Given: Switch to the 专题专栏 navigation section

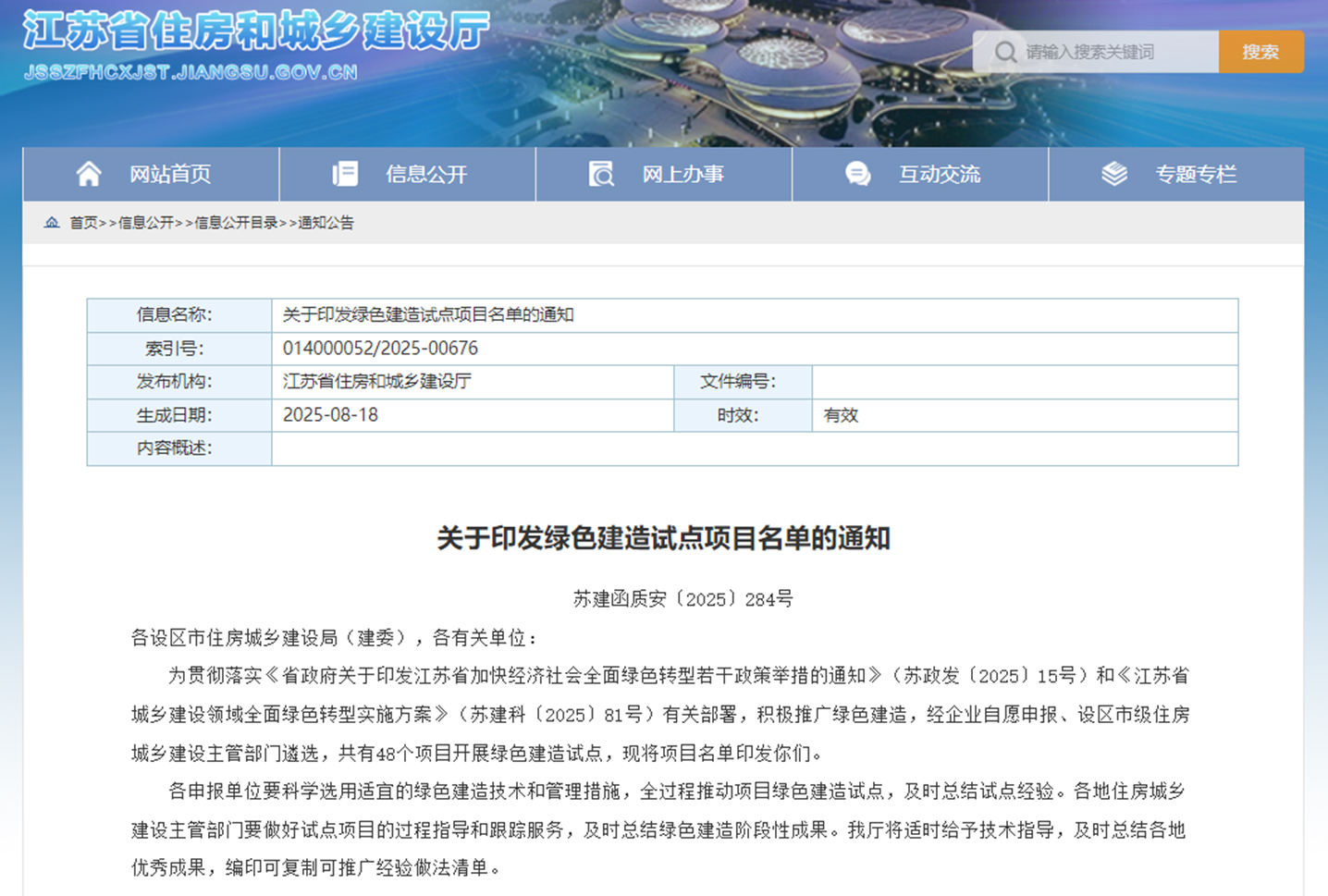Looking at the screenshot, I should click(1196, 174).
